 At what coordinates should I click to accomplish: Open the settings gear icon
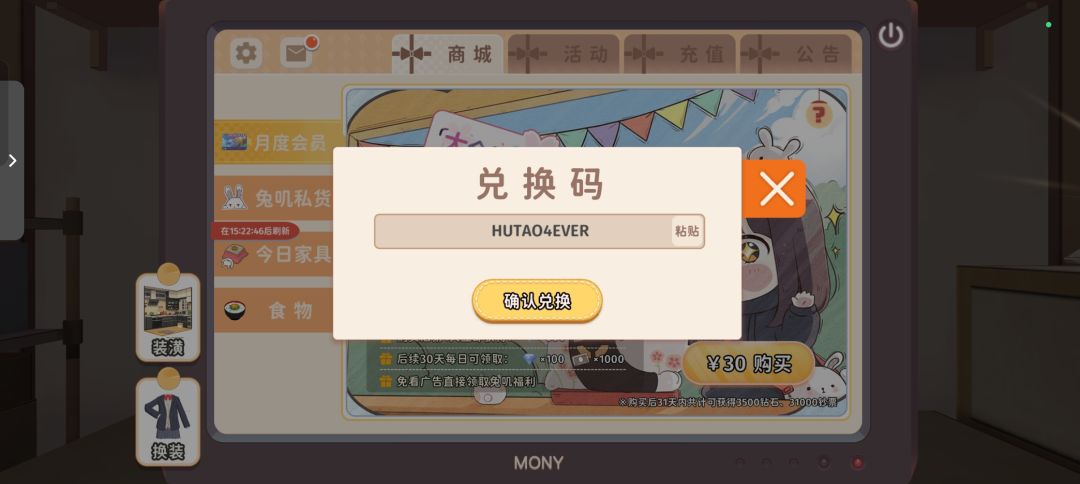coord(246,53)
